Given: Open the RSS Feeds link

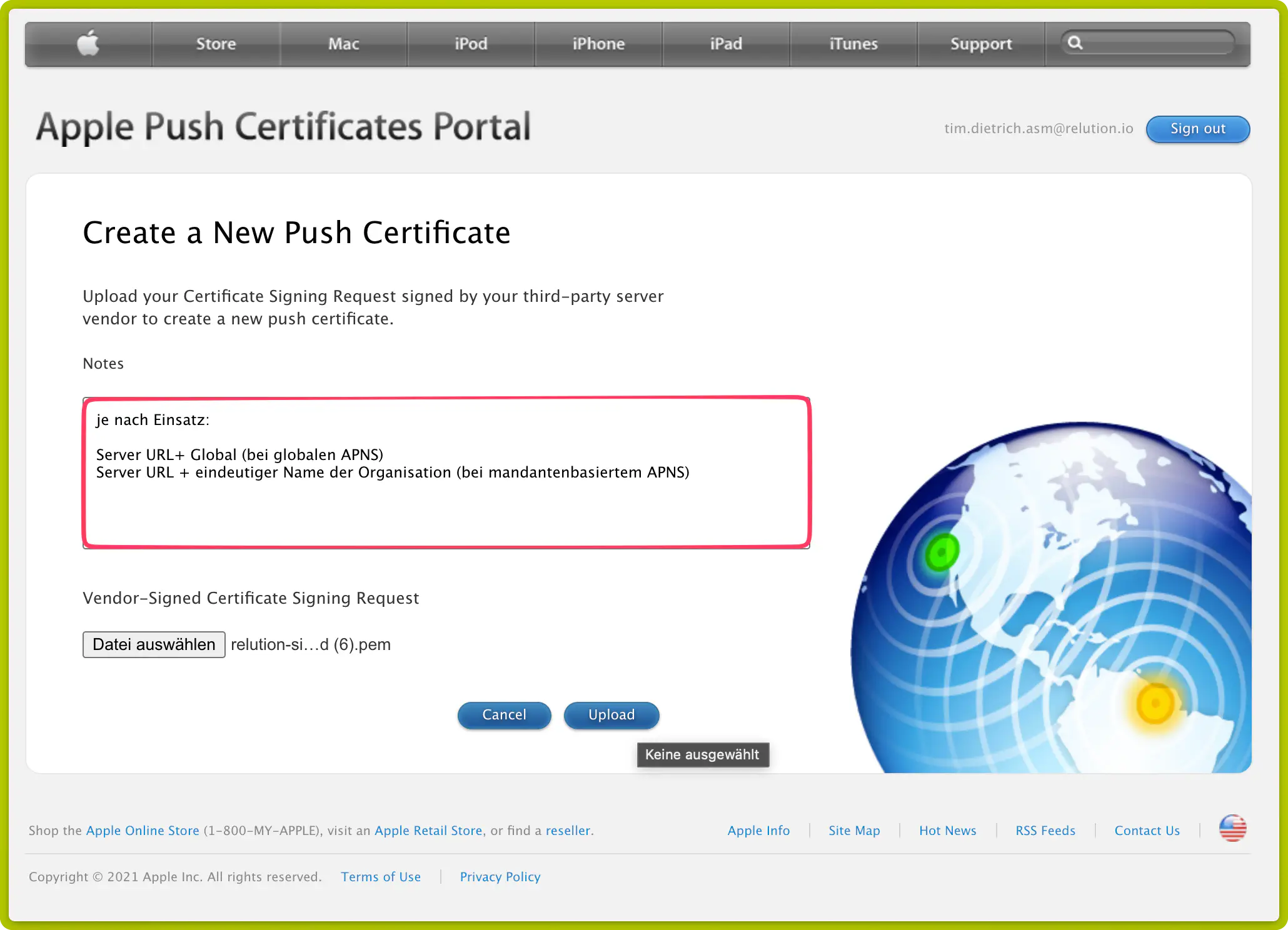Looking at the screenshot, I should tap(1045, 831).
